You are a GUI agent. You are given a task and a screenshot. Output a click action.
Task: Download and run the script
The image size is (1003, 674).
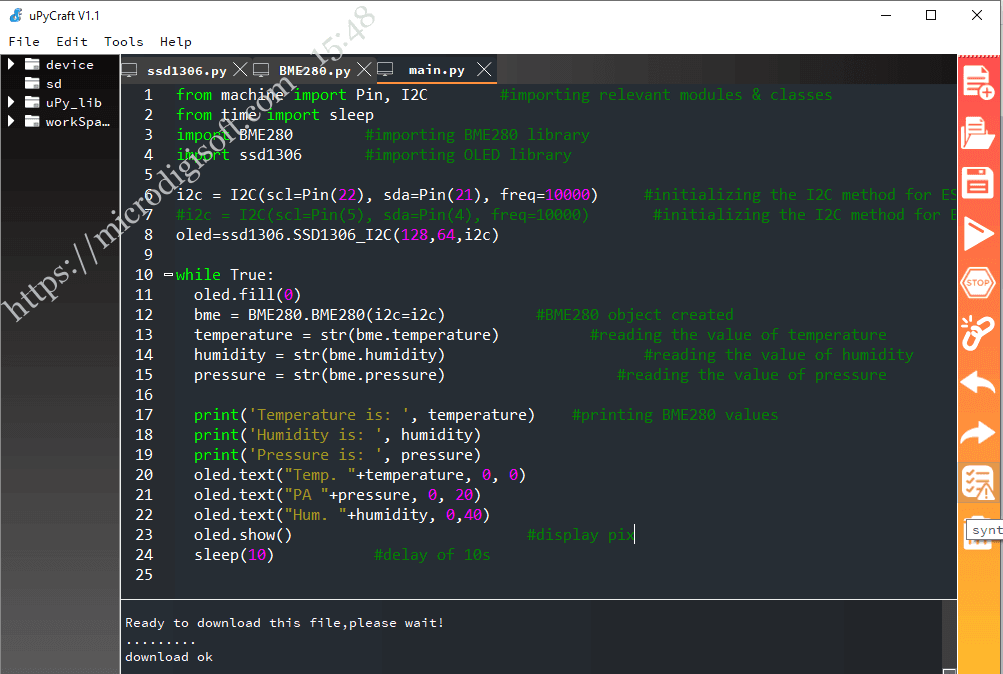977,234
